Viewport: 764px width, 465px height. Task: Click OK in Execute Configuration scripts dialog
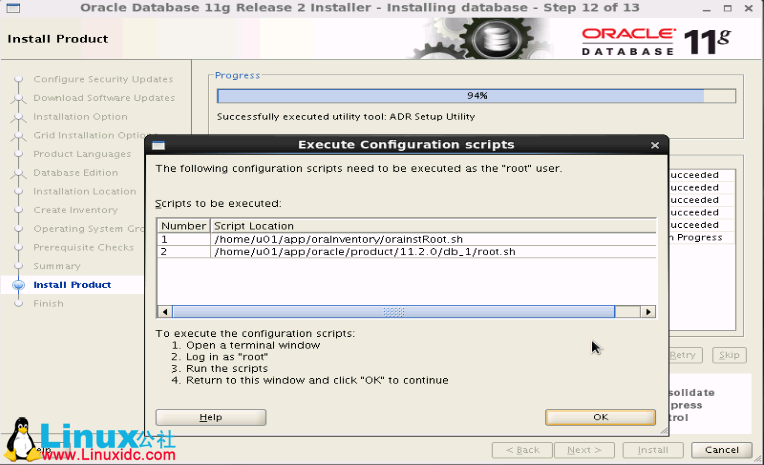click(x=600, y=417)
